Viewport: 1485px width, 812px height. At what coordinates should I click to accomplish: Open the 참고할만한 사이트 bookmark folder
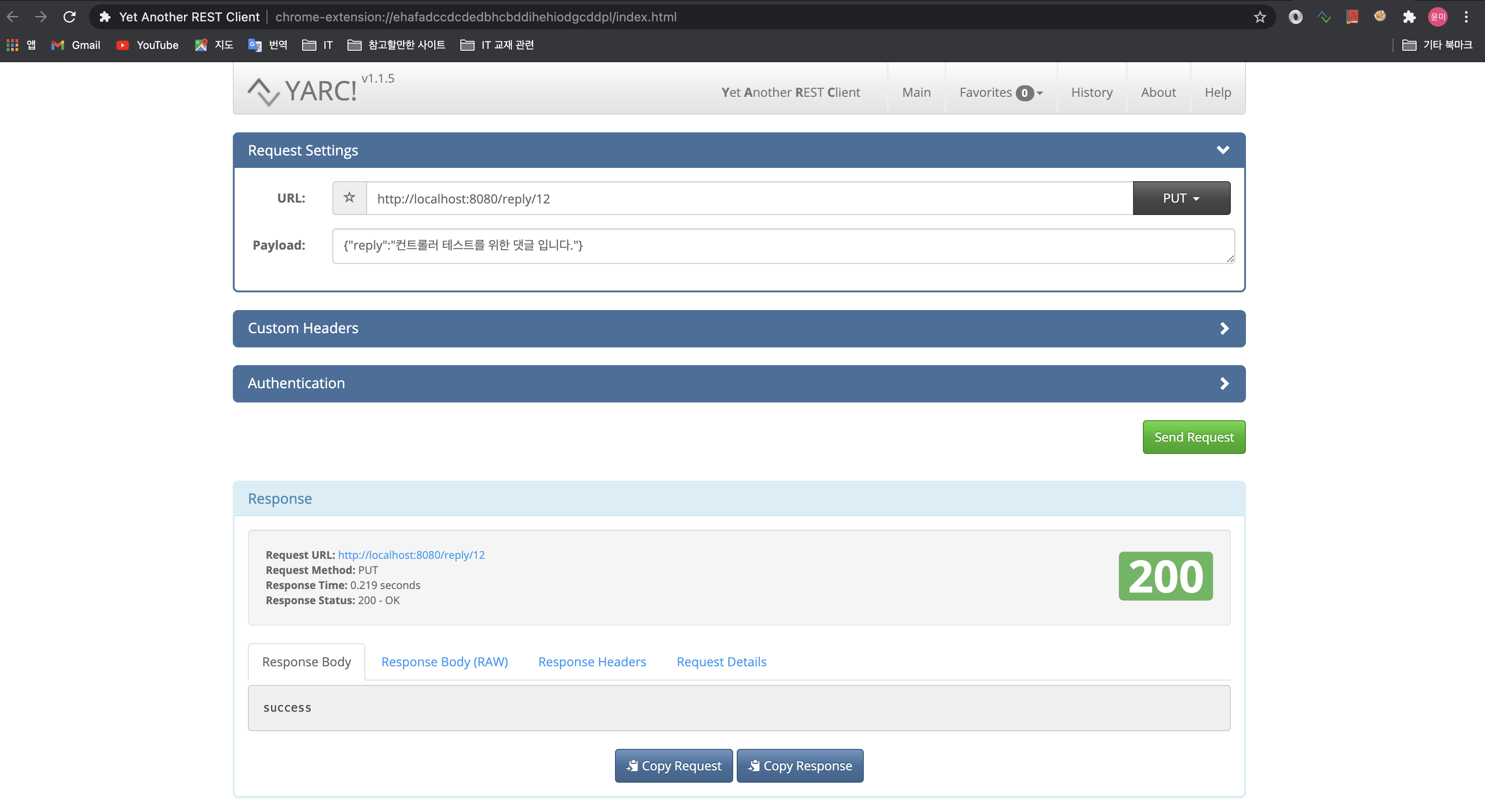point(397,44)
